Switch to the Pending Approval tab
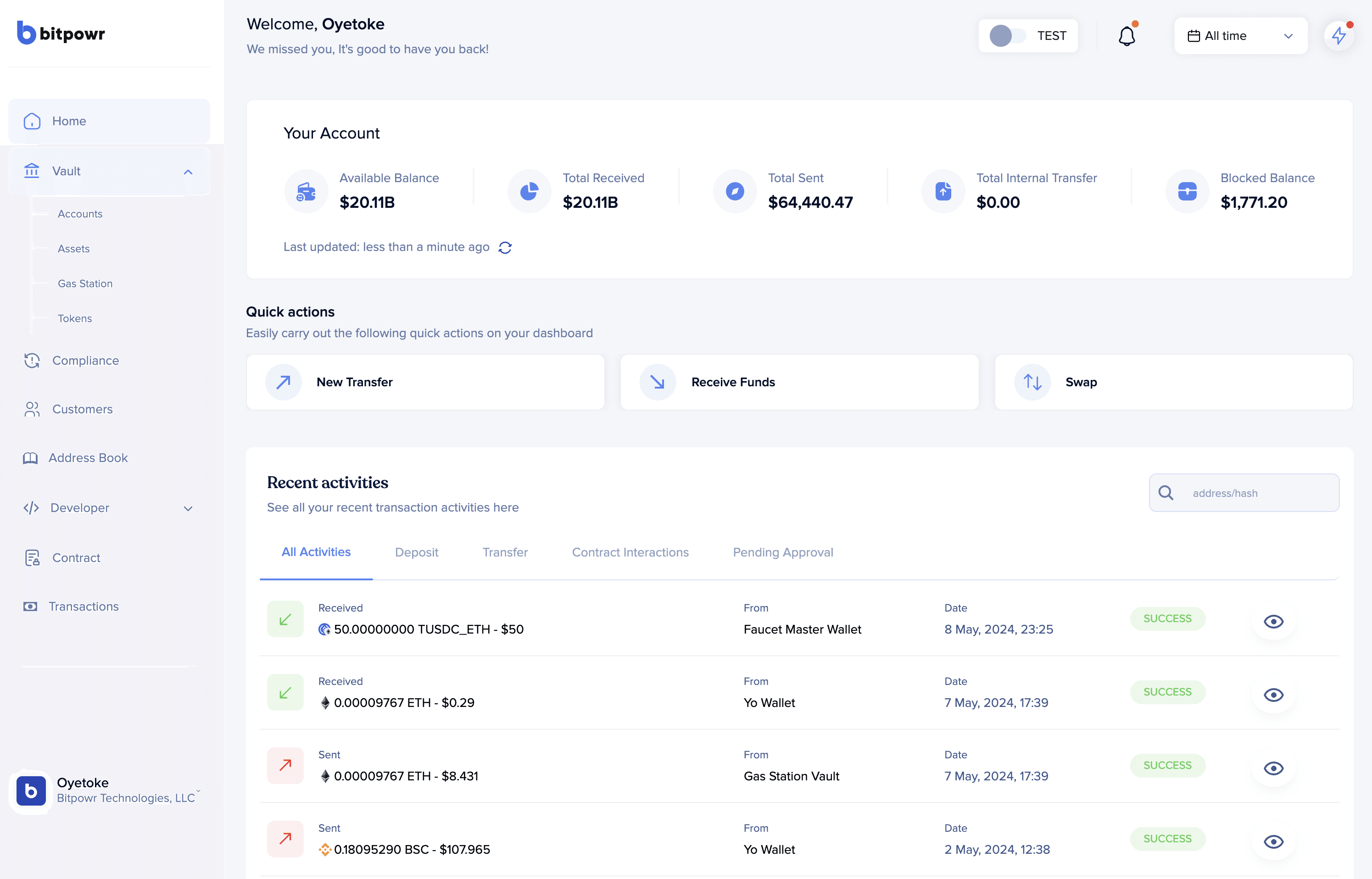 [x=782, y=552]
